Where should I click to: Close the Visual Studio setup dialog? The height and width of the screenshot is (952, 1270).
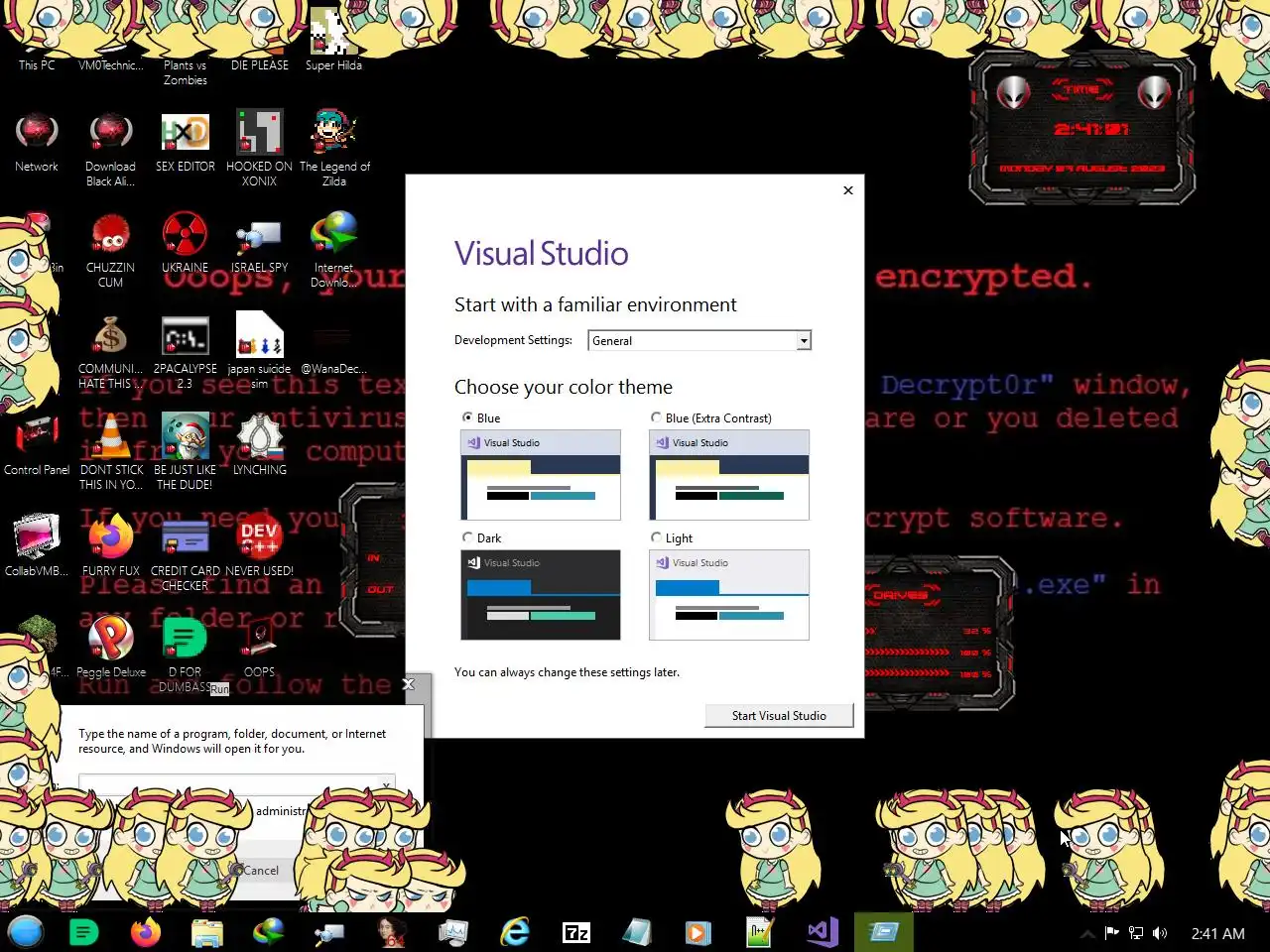click(x=848, y=190)
